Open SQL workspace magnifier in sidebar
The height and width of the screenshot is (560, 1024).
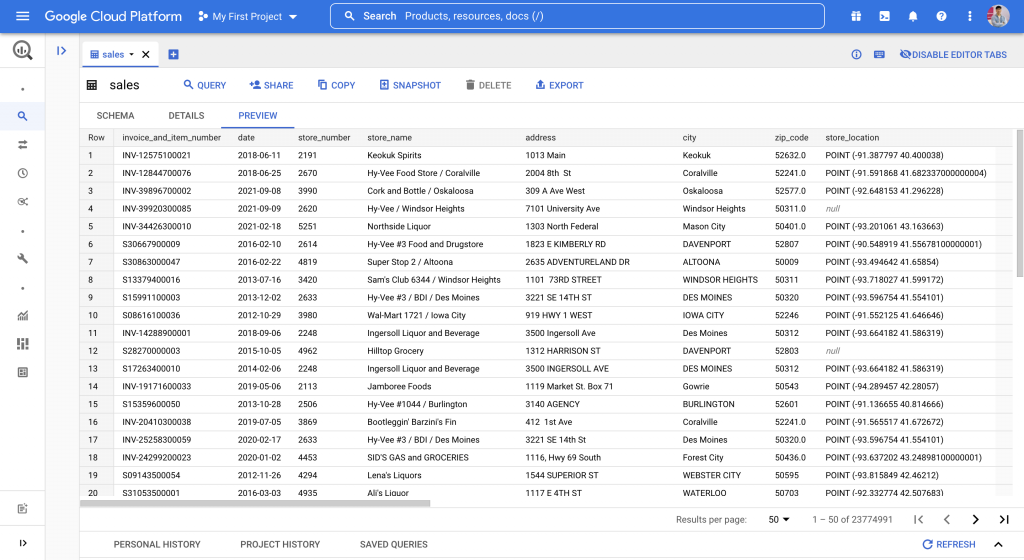(22, 116)
